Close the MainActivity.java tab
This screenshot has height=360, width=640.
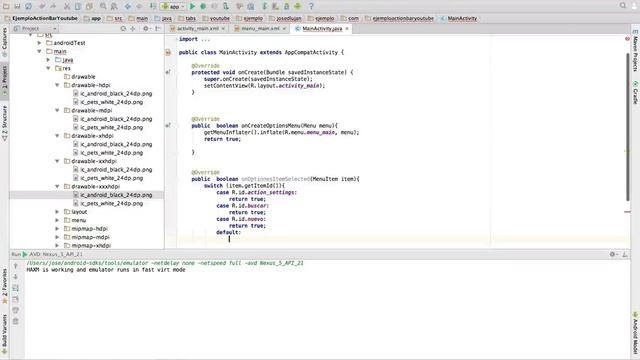[347, 29]
